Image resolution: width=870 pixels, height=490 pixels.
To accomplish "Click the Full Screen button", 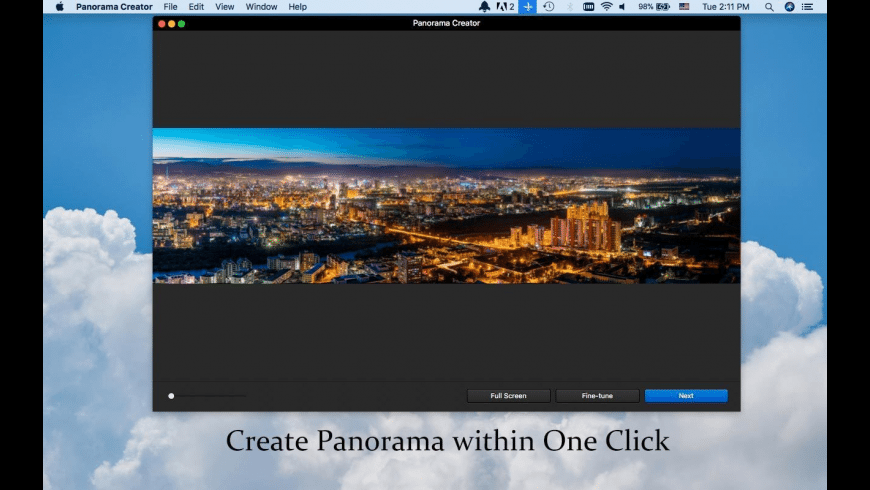I will (x=508, y=396).
